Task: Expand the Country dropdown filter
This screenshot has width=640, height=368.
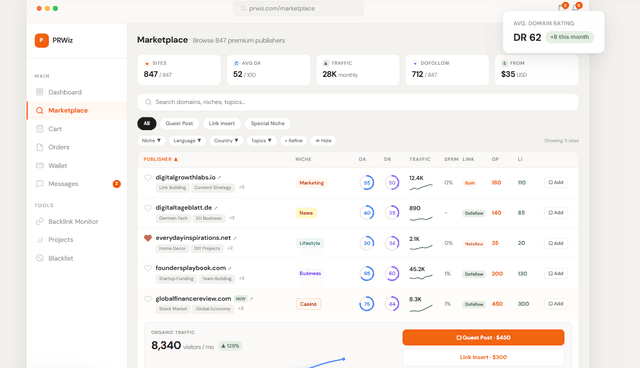Action: tap(226, 141)
